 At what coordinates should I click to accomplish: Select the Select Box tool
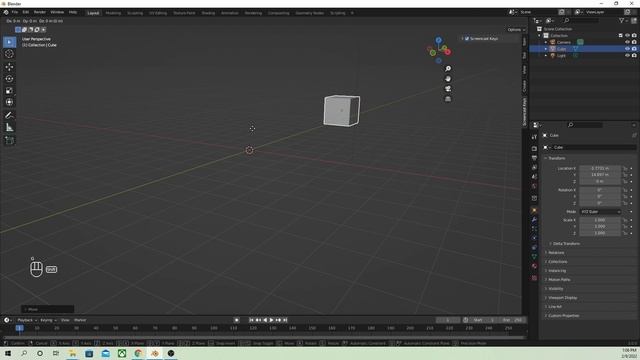coord(9,42)
